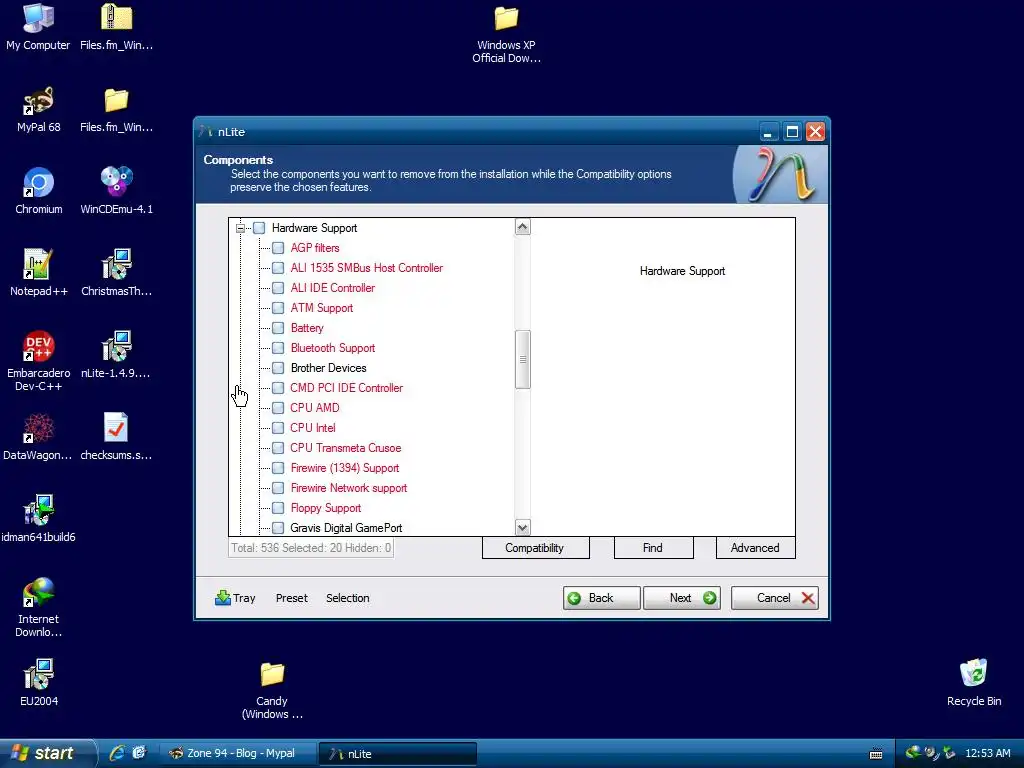The width and height of the screenshot is (1024, 768).
Task: Check the CPU AMD checkbox
Action: click(x=278, y=408)
